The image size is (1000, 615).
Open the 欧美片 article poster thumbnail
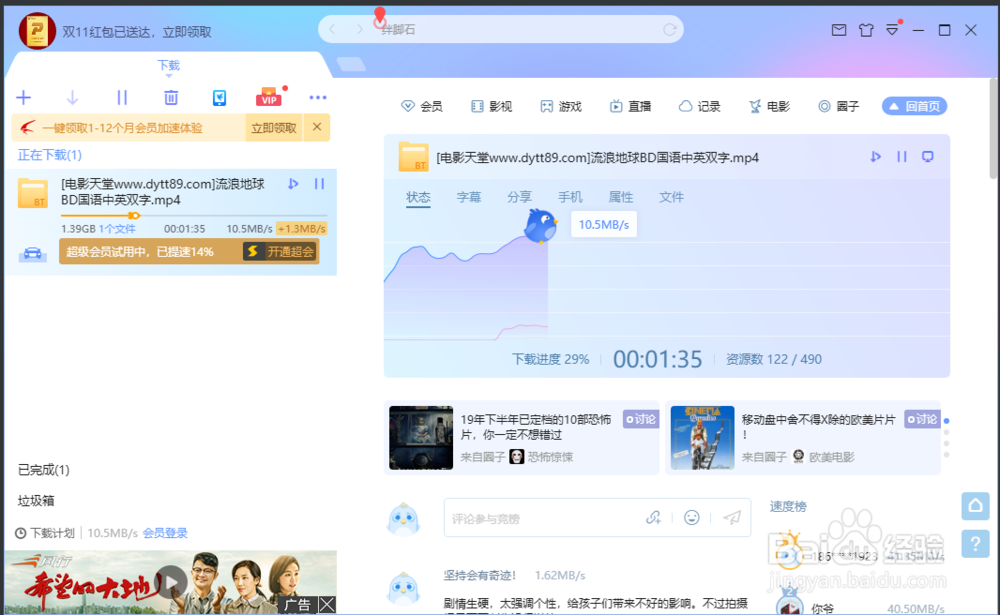(x=702, y=438)
